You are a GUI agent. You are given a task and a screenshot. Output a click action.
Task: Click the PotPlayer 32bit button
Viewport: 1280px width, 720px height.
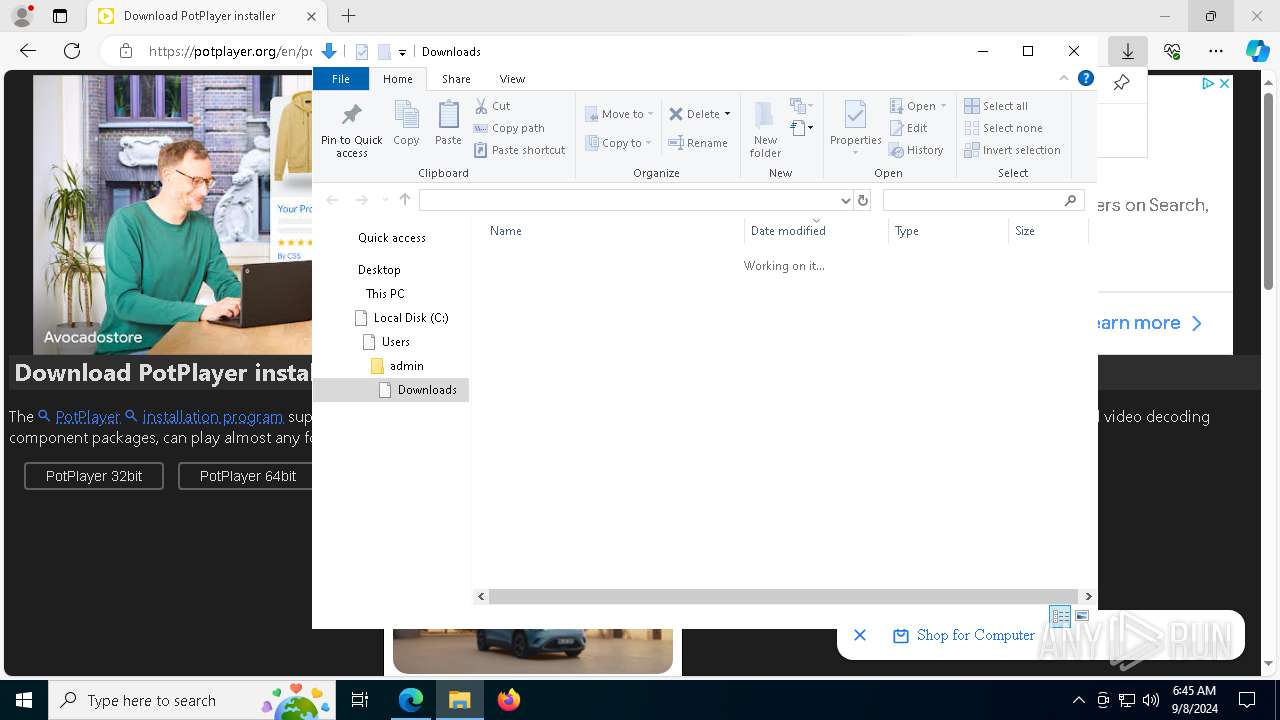coord(94,476)
